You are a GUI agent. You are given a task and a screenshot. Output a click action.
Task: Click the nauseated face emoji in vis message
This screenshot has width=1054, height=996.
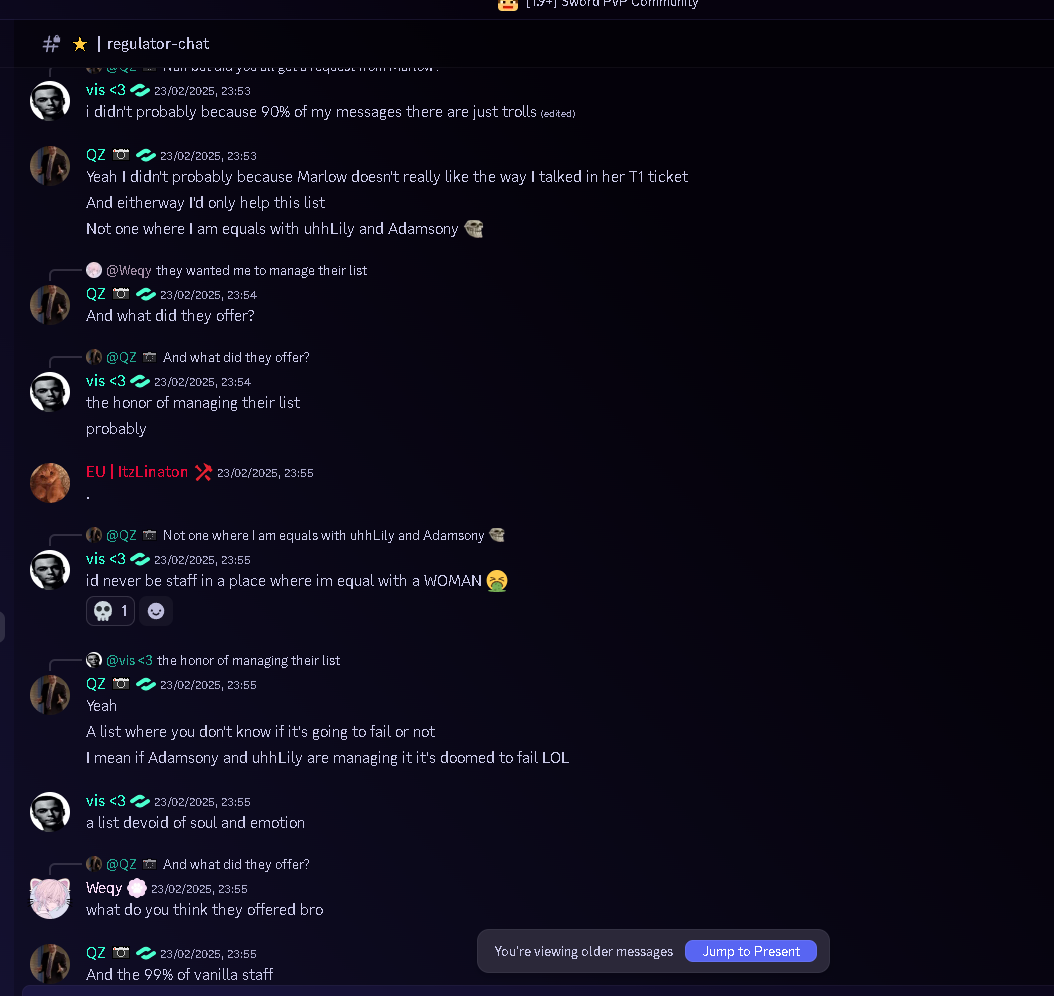click(x=497, y=581)
